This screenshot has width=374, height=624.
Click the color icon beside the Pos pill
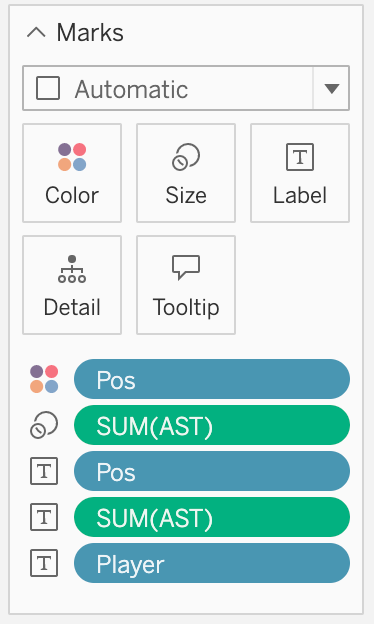tap(44, 379)
